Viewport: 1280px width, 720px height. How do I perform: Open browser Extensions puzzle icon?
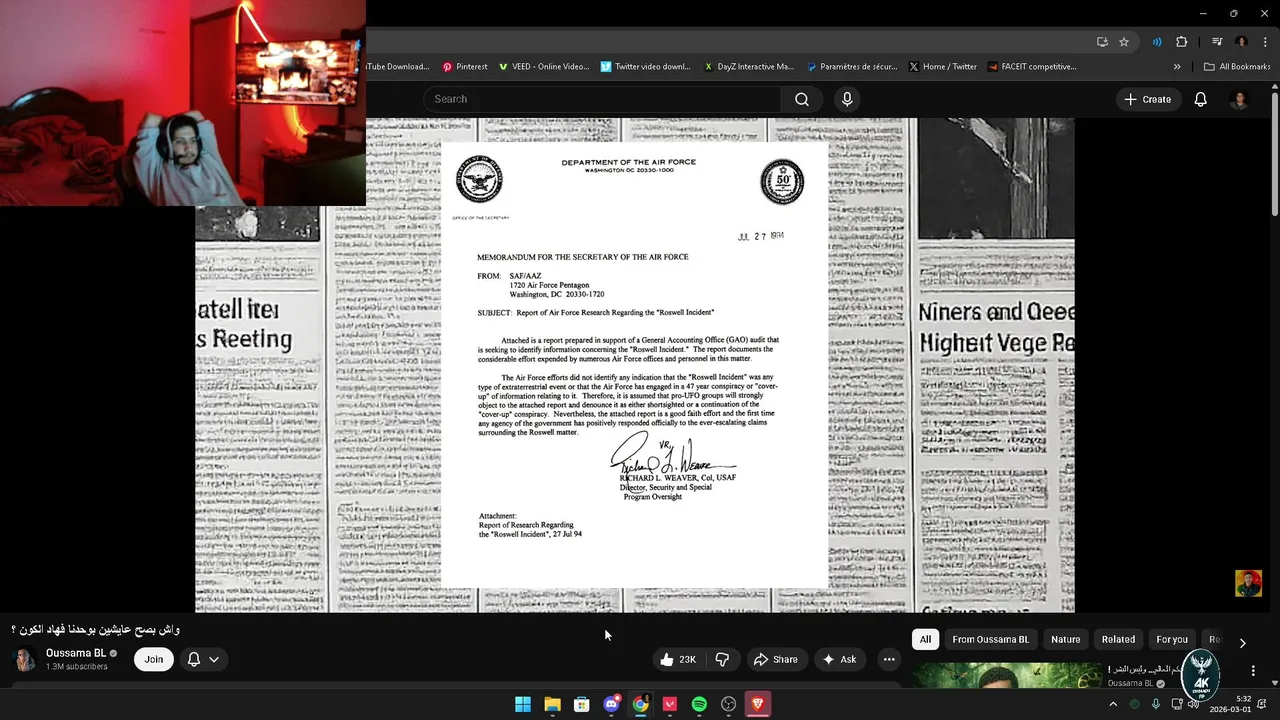pos(1181,42)
